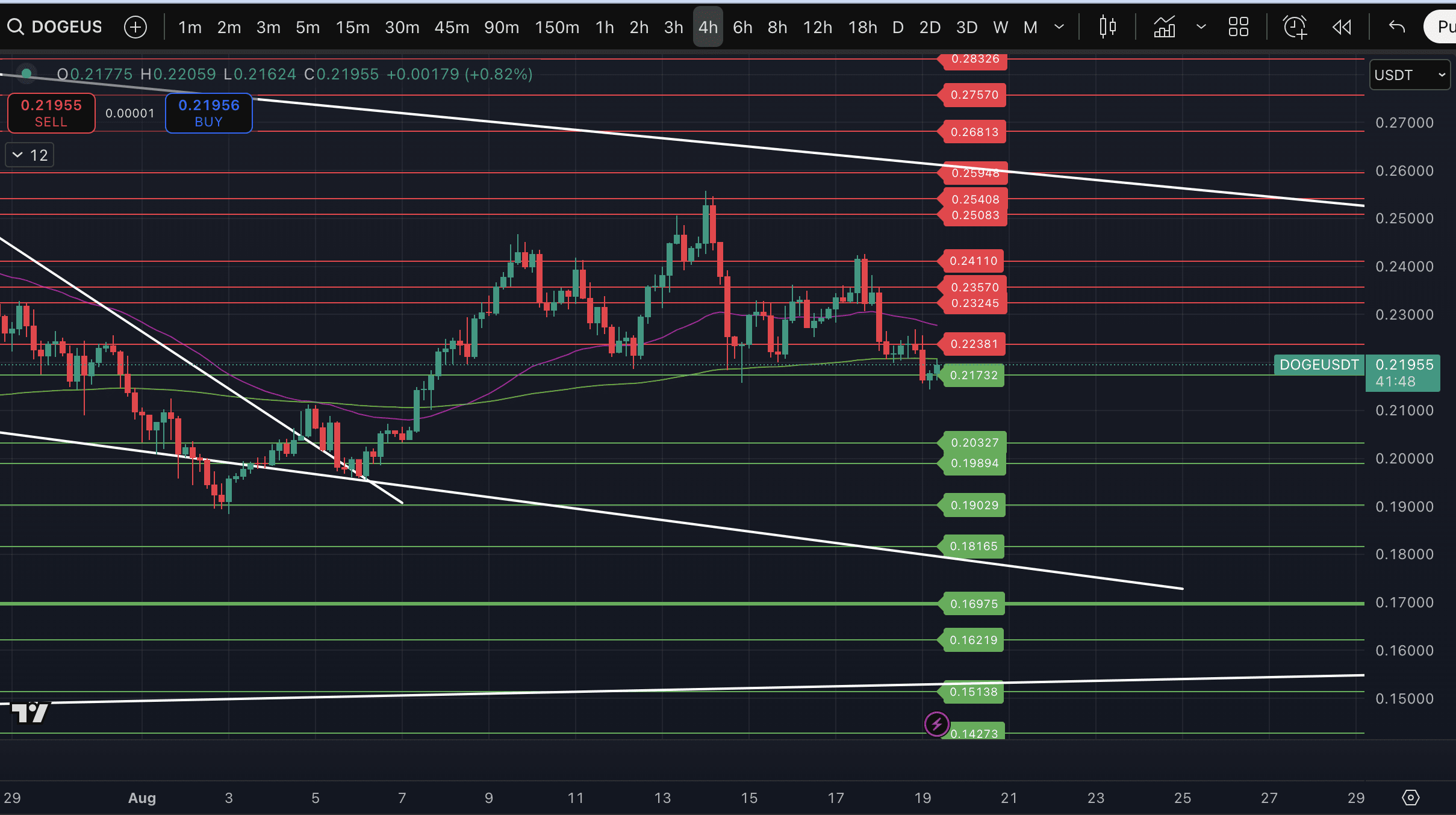The height and width of the screenshot is (815, 1456).
Task: Select the 2m timeframe
Action: (x=229, y=27)
